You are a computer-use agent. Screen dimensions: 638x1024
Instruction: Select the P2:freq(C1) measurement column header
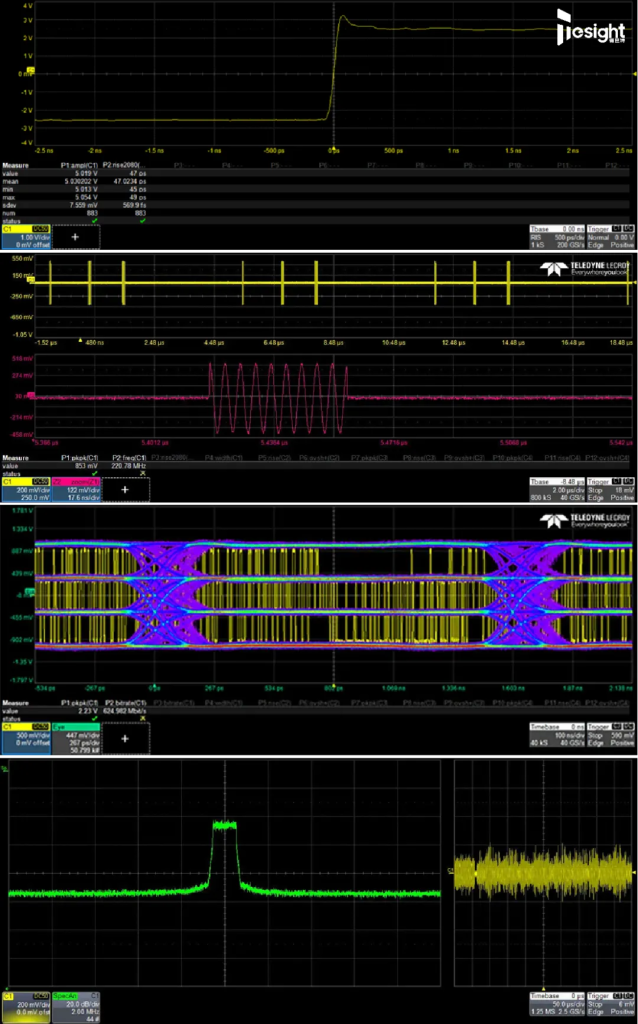126,458
